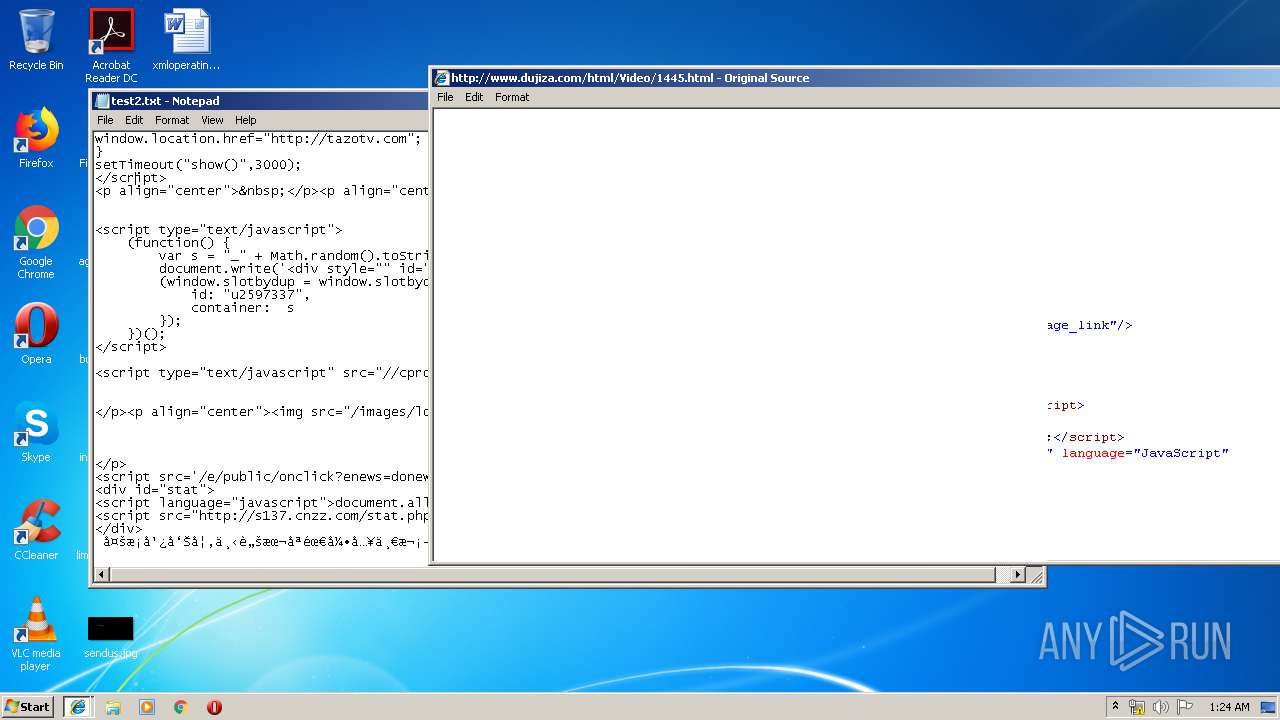Image resolution: width=1280 pixels, height=720 pixels.
Task: Launch Acrobat Reader DC from desktop
Action: 111,45
